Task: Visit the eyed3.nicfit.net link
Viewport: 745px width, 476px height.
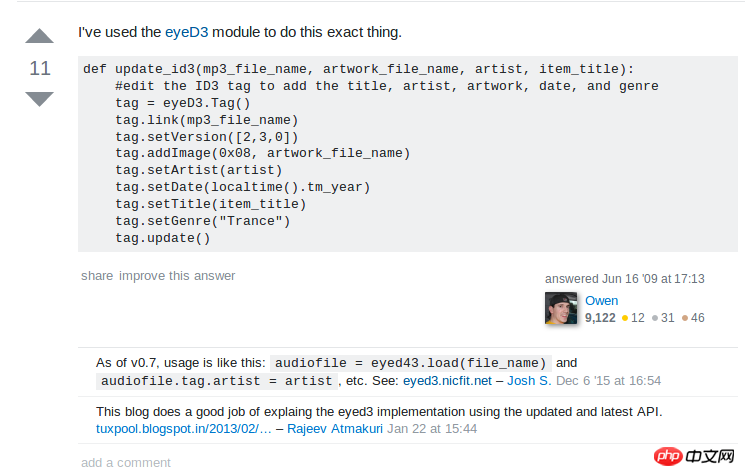Action: click(x=449, y=381)
